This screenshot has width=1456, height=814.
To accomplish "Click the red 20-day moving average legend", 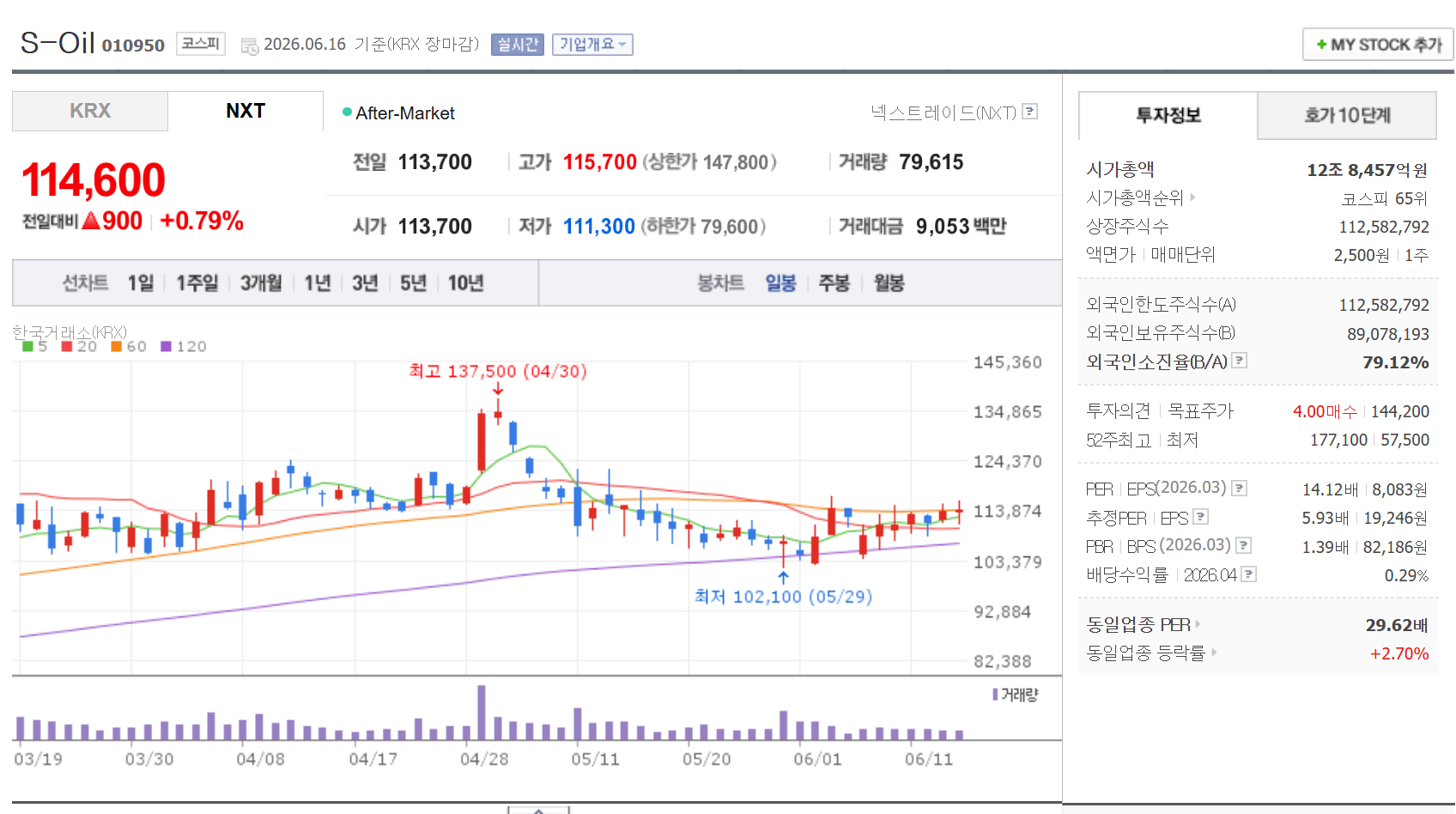I will pyautogui.click(x=79, y=346).
